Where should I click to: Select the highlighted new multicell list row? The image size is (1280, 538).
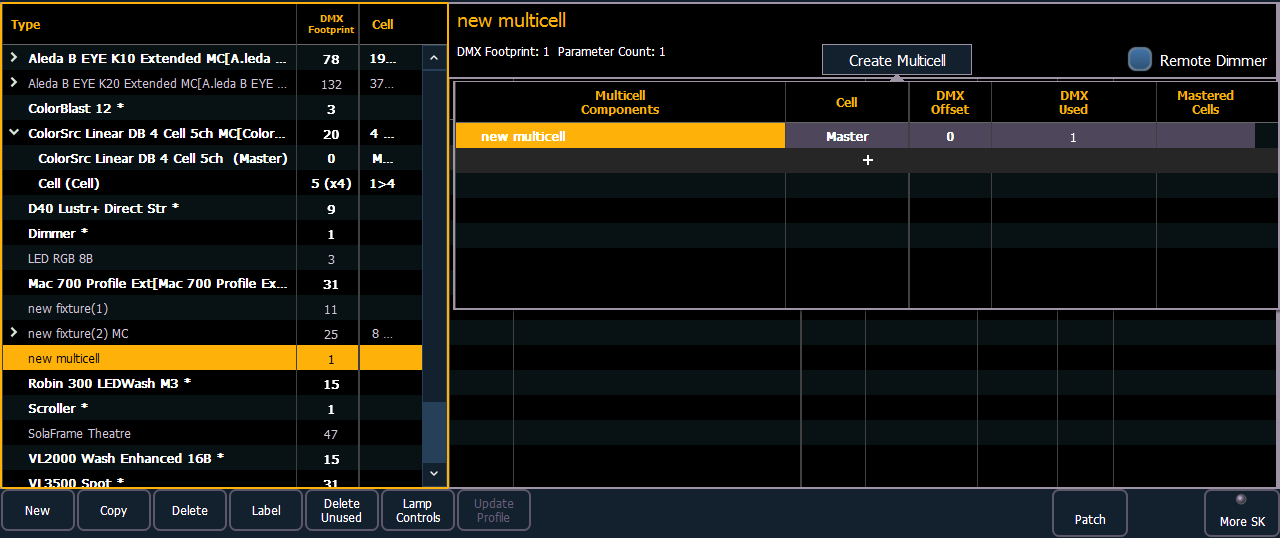pos(212,359)
